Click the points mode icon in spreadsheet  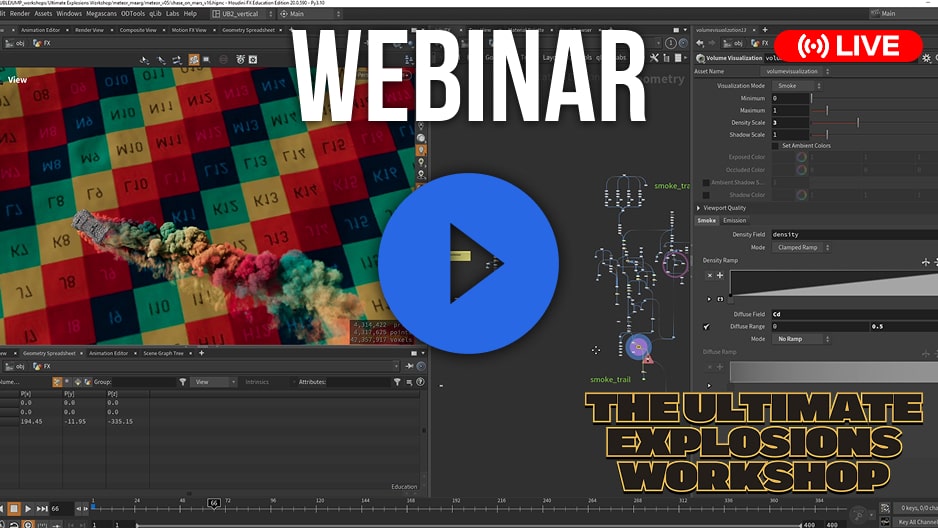[57, 381]
